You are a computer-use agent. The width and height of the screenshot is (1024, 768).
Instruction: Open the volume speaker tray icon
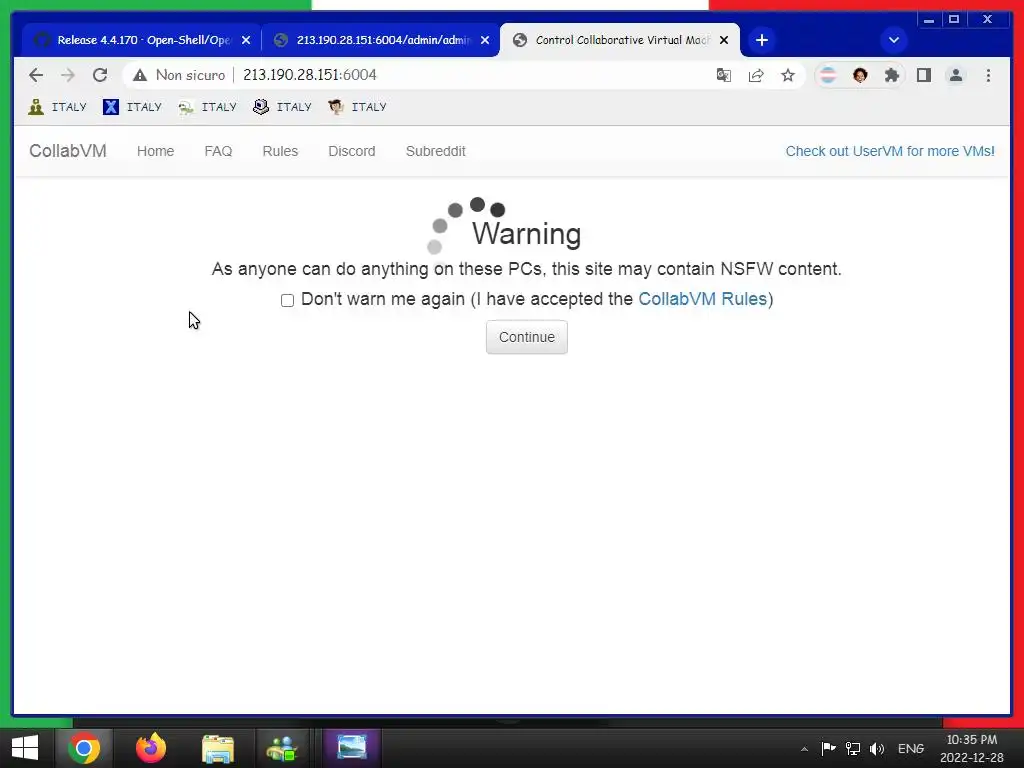876,748
